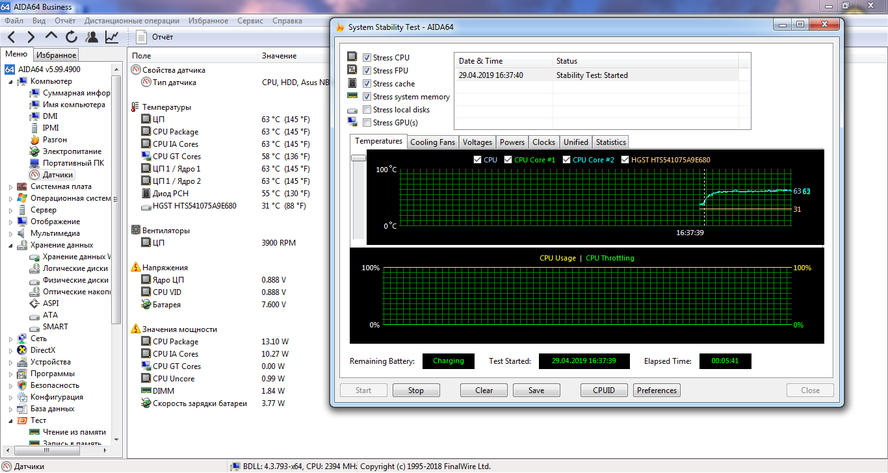888x473 pixels.
Task: Open the Сервис menu
Action: point(250,20)
